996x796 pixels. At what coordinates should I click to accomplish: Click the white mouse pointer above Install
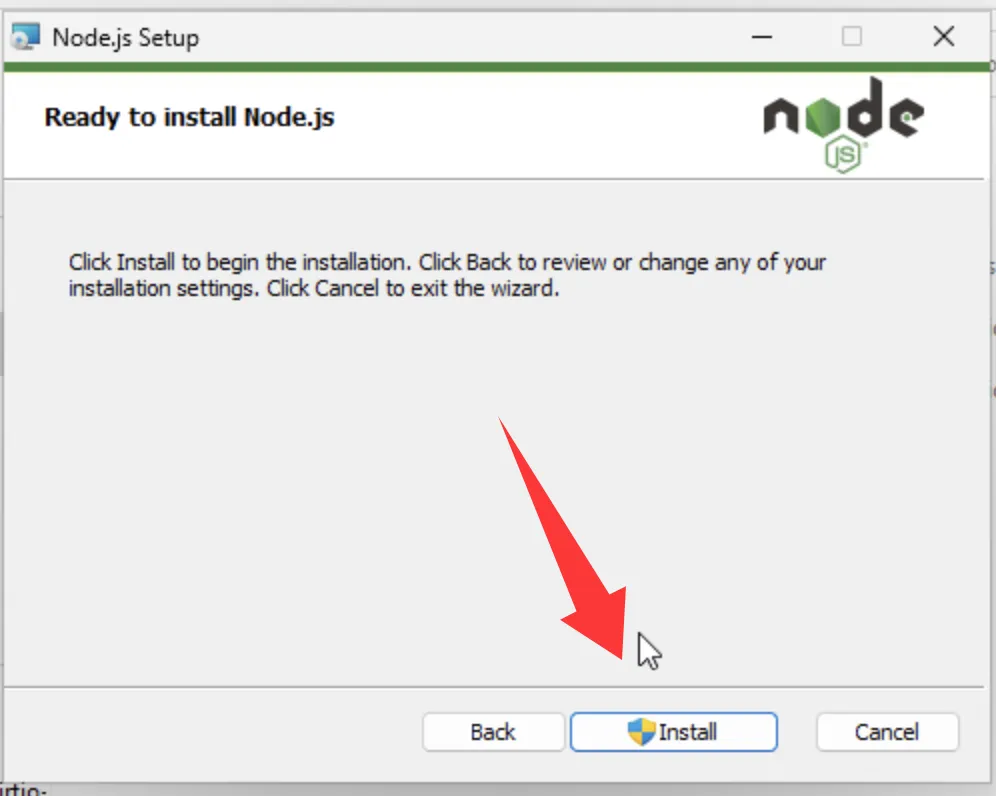click(x=649, y=651)
